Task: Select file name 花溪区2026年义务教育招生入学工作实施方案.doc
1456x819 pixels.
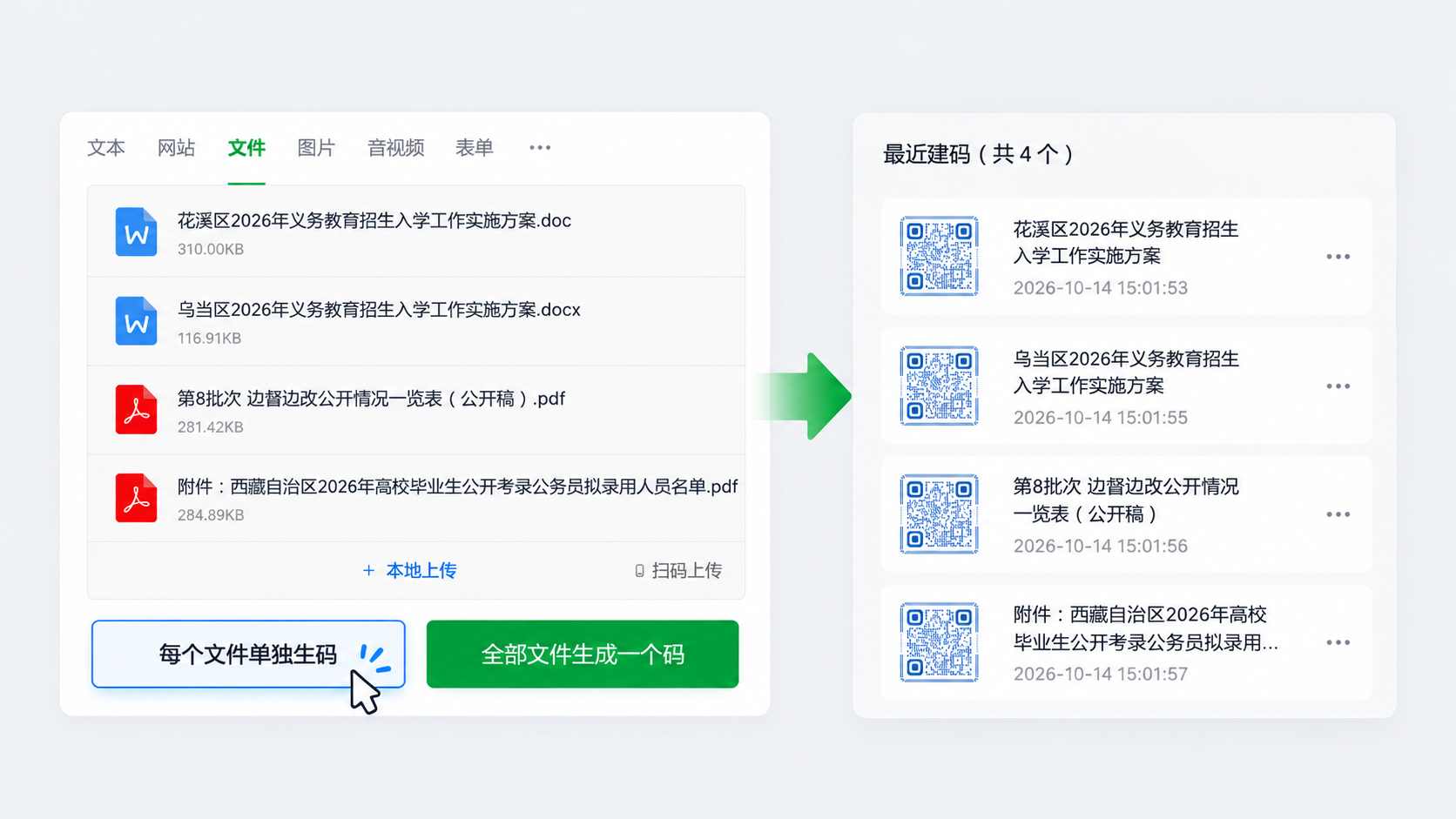Action: [374, 221]
